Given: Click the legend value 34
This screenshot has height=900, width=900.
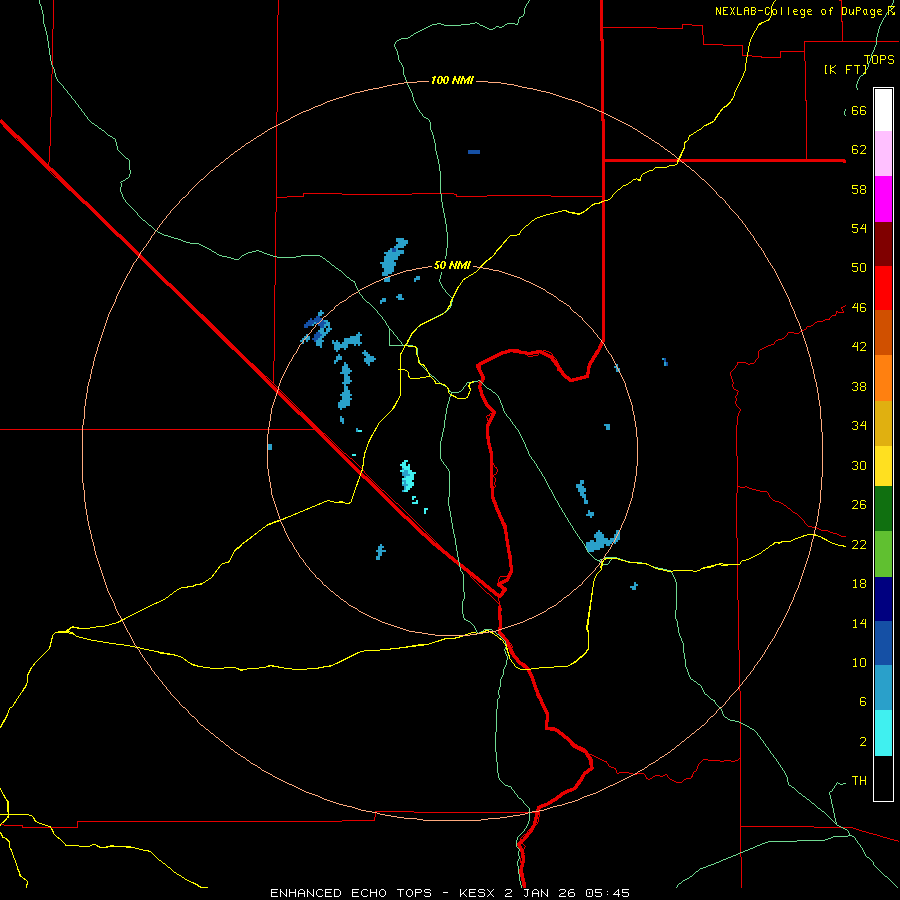Looking at the screenshot, I should click(x=859, y=426).
